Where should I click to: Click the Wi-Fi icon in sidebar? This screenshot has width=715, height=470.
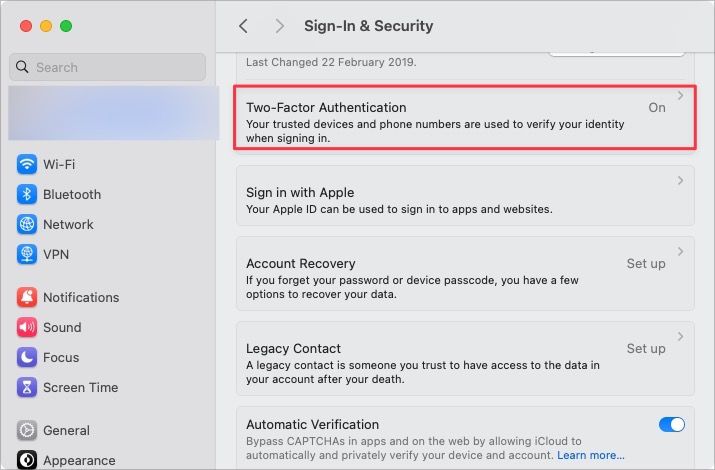27,165
